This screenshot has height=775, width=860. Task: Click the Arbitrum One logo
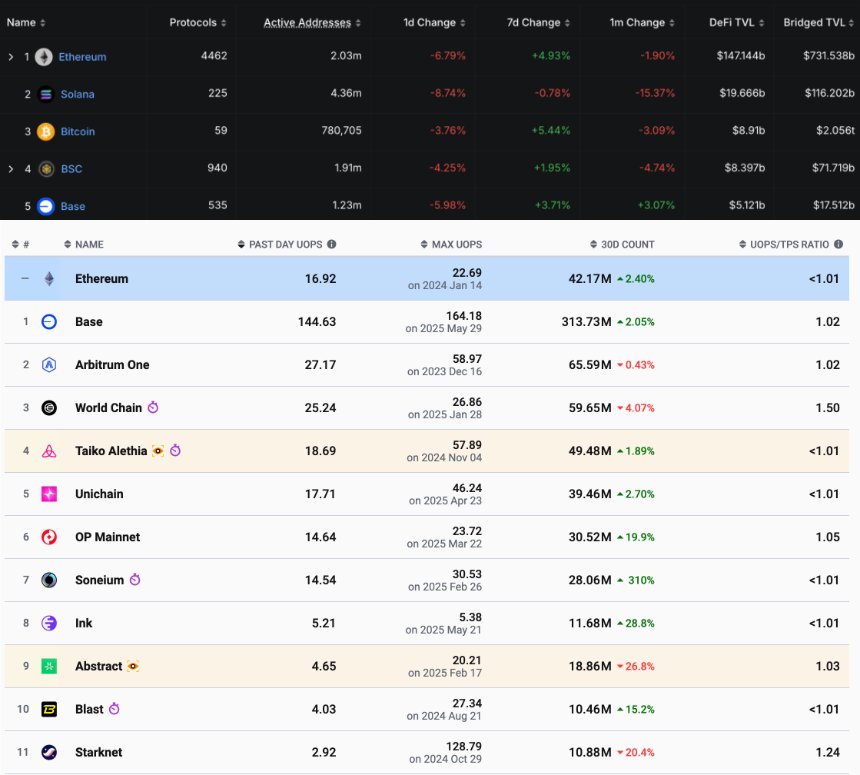[48, 364]
